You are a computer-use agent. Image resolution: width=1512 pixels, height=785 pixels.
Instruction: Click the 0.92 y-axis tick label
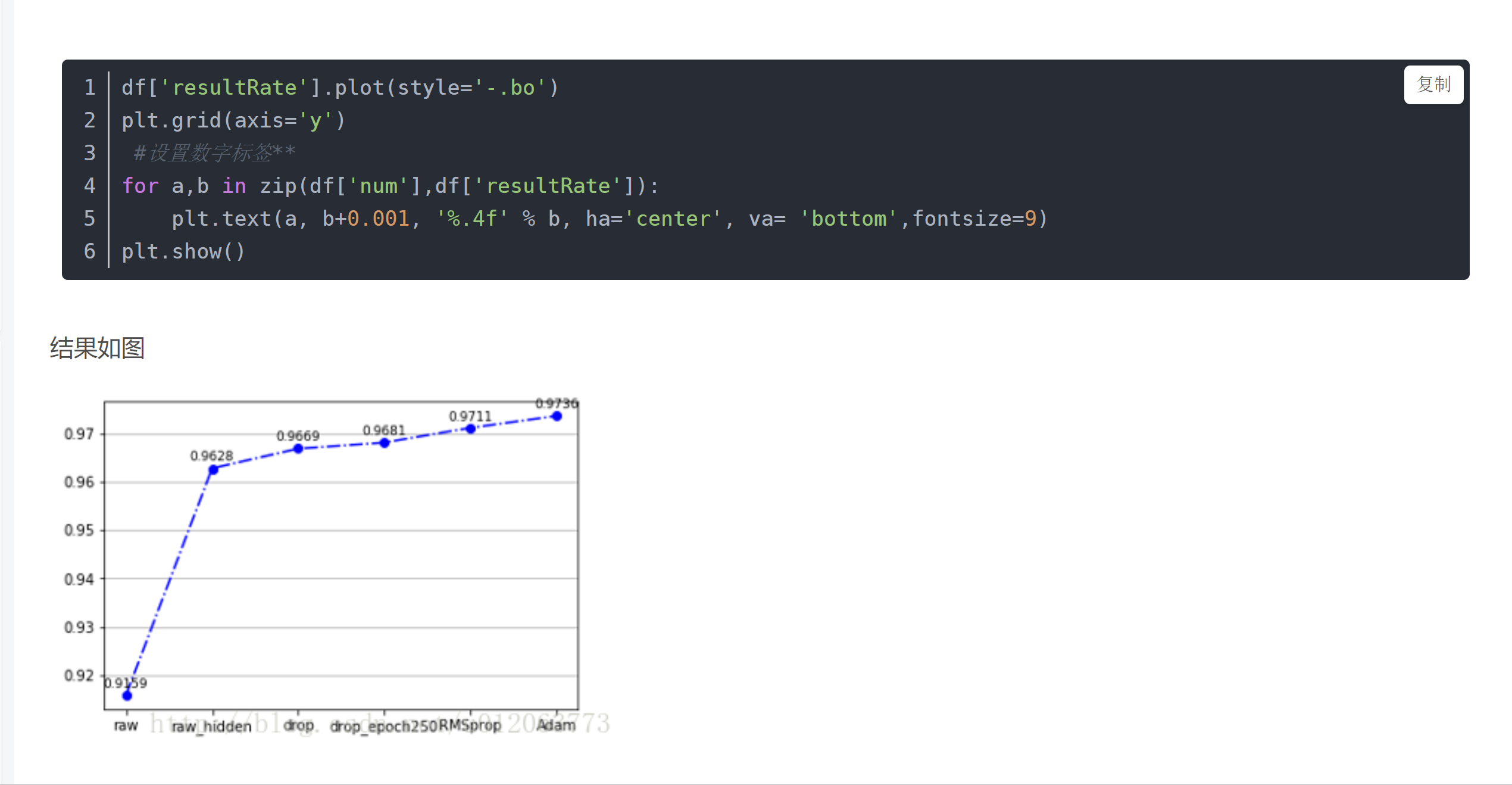click(x=79, y=675)
